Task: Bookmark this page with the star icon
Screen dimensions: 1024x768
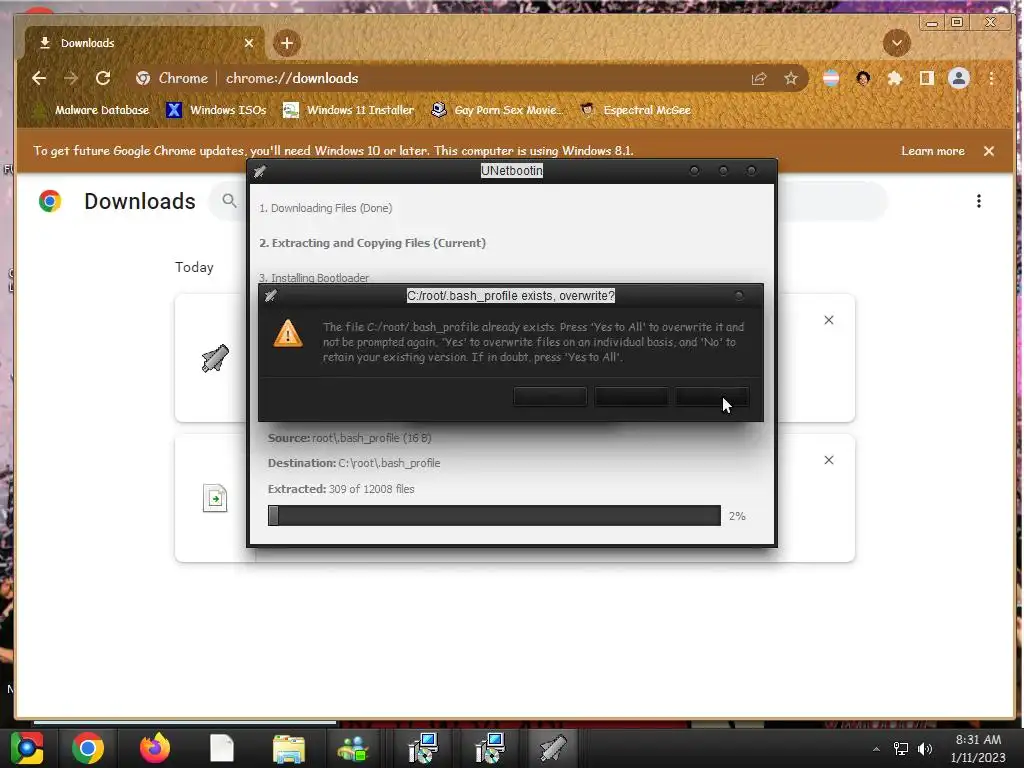Action: tap(791, 79)
